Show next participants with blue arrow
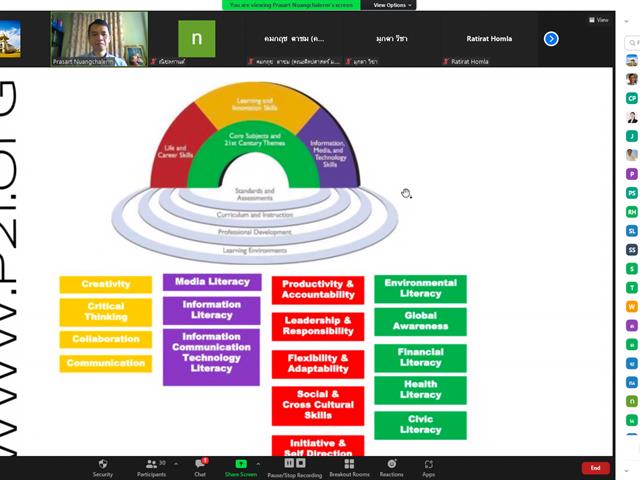The image size is (640, 480). [x=551, y=39]
